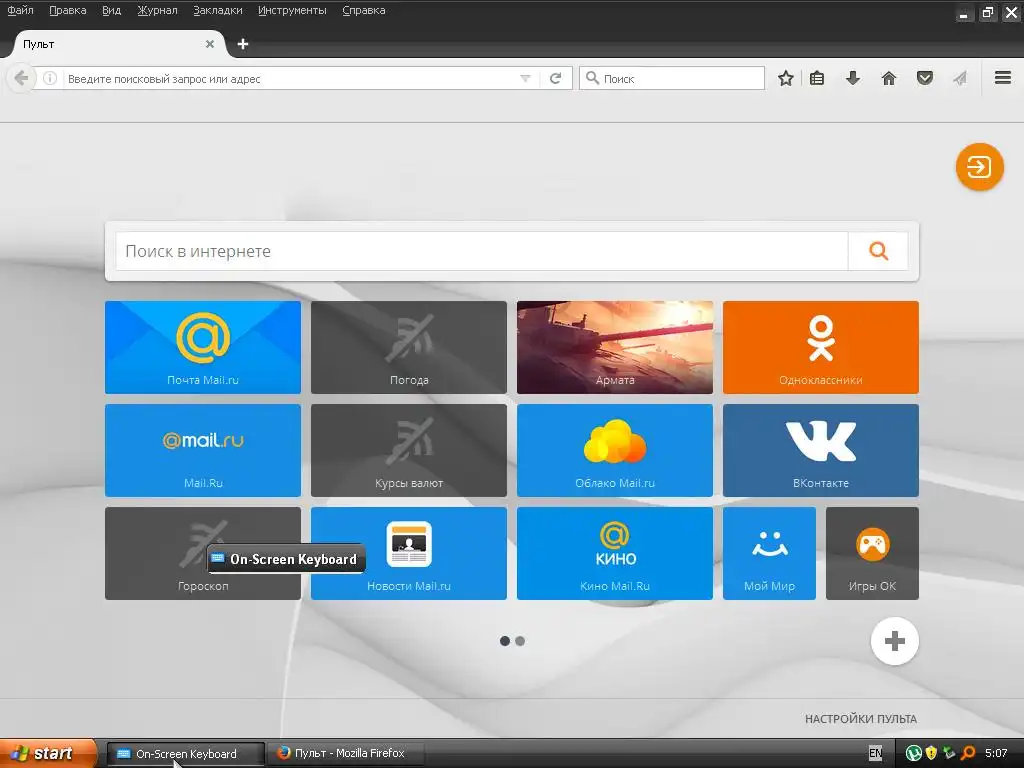Open the Закладки menu

coord(217,10)
